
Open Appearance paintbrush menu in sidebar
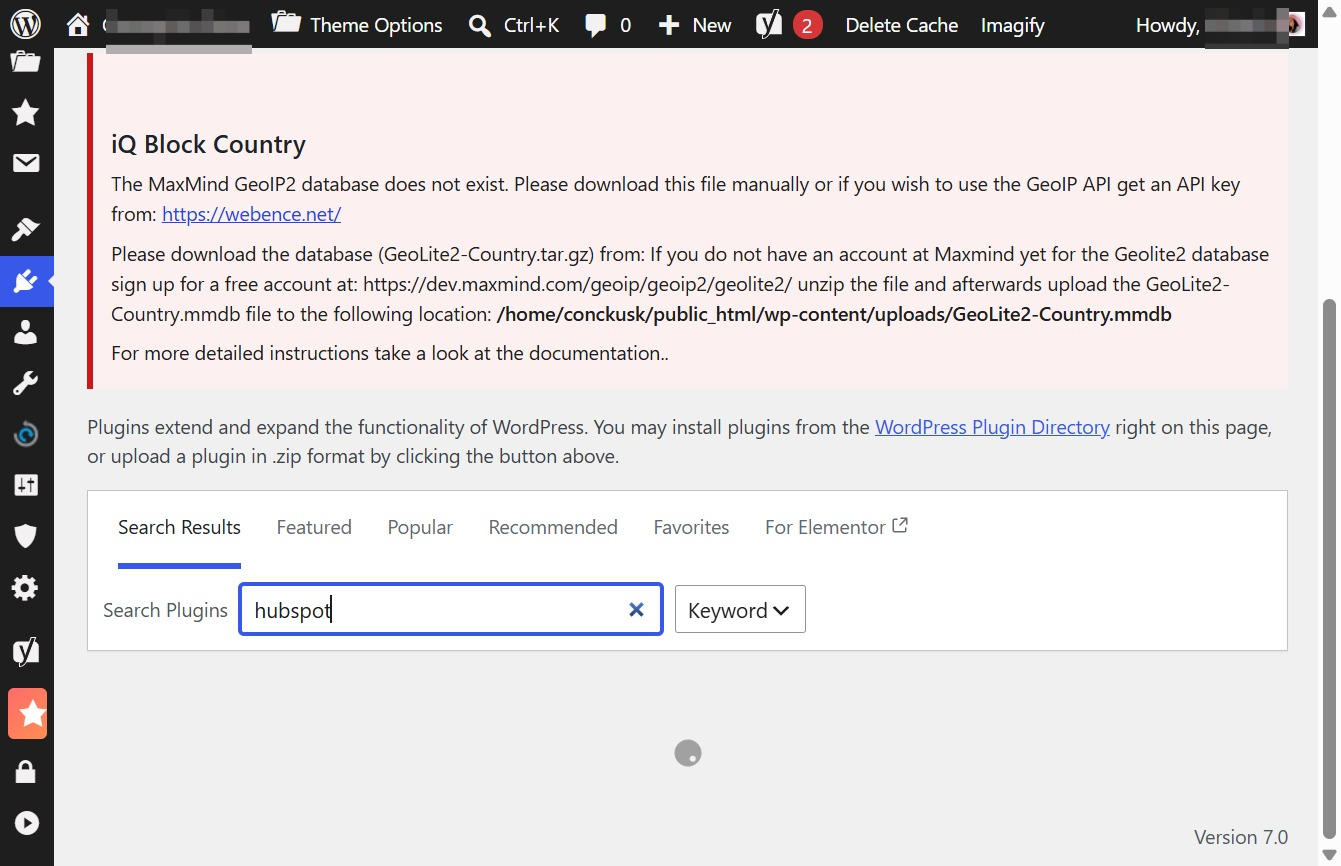(26, 230)
